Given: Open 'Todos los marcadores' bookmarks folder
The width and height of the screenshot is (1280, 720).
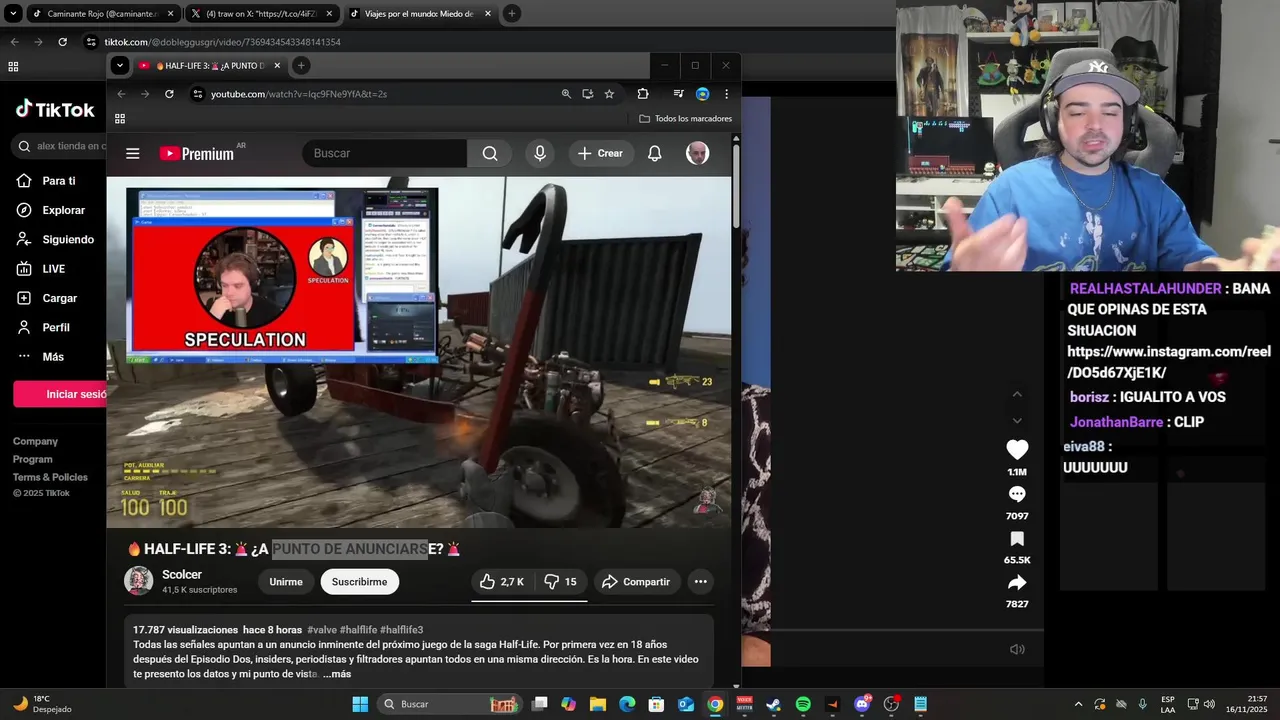Looking at the screenshot, I should click(x=686, y=119).
